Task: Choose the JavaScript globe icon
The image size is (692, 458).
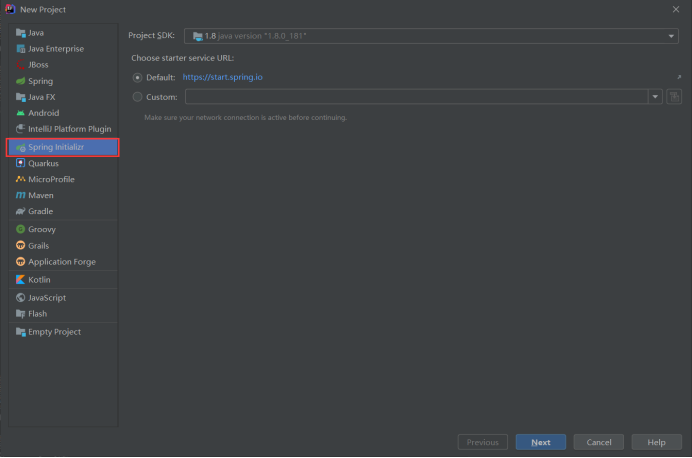Action: [20, 298]
